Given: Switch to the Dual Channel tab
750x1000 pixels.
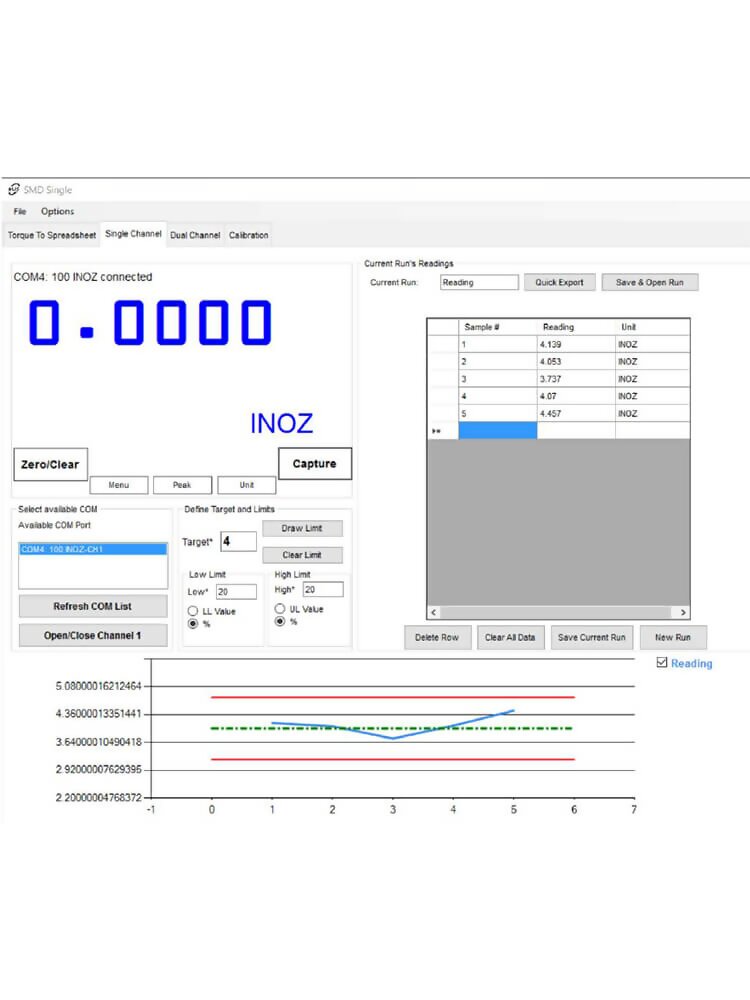Looking at the screenshot, I should (195, 235).
